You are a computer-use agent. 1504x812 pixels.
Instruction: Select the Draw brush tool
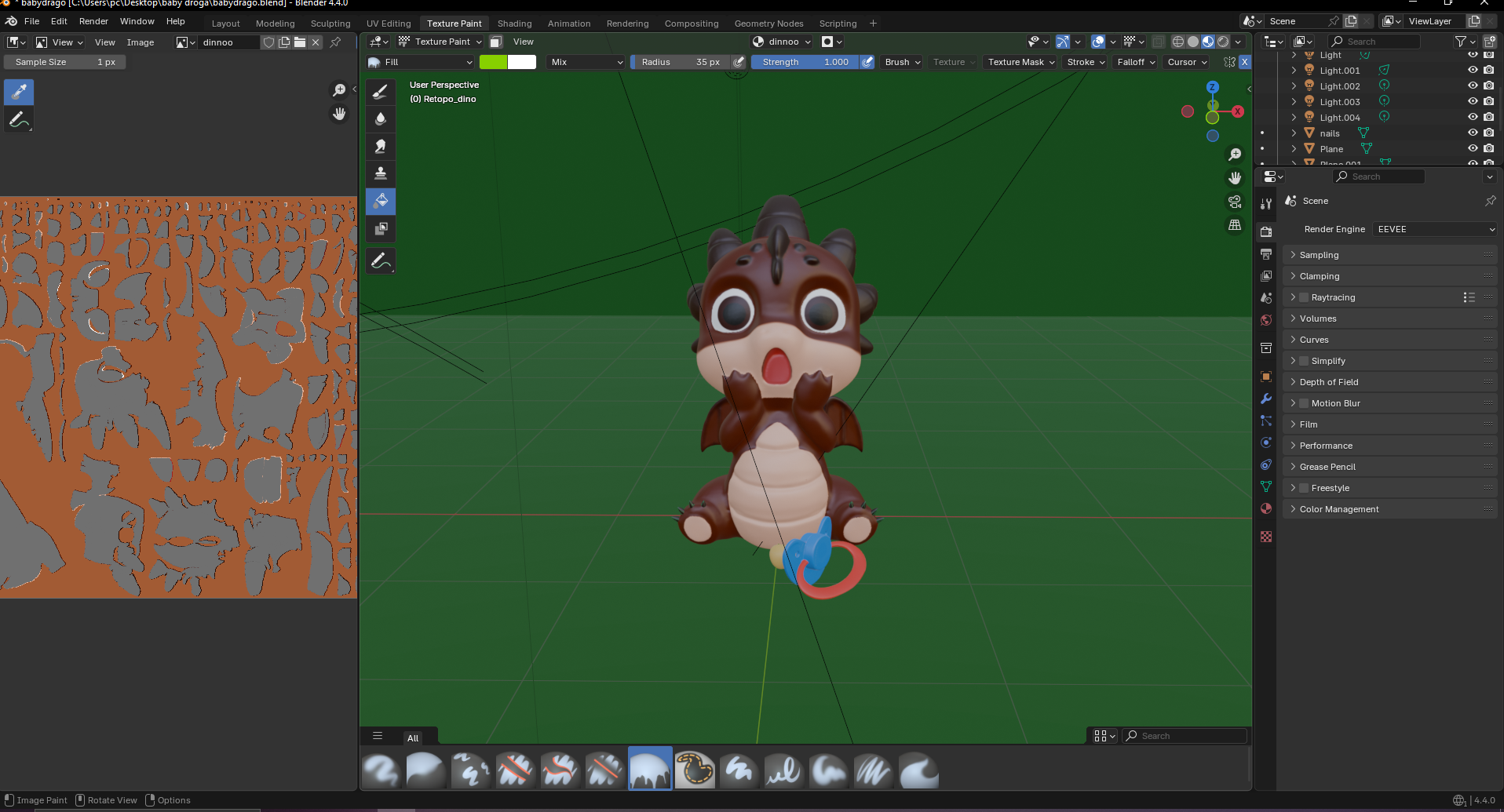(381, 92)
